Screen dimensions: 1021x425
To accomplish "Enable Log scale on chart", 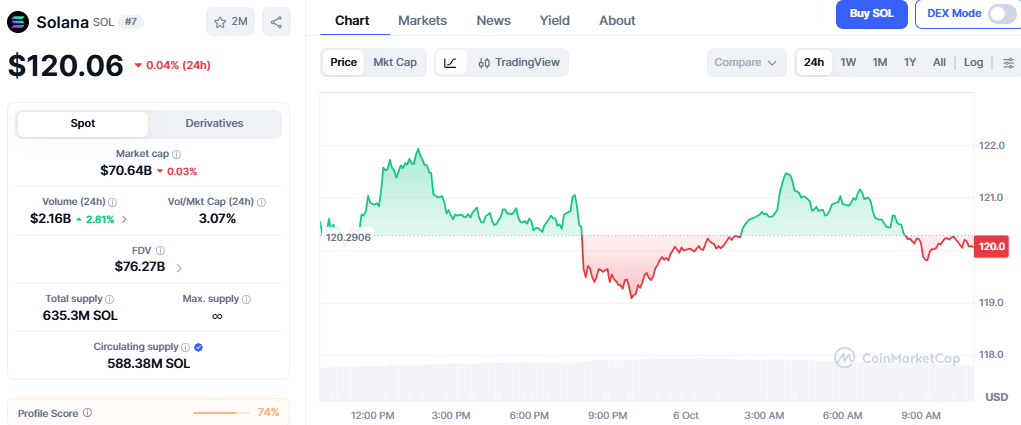I will point(973,62).
